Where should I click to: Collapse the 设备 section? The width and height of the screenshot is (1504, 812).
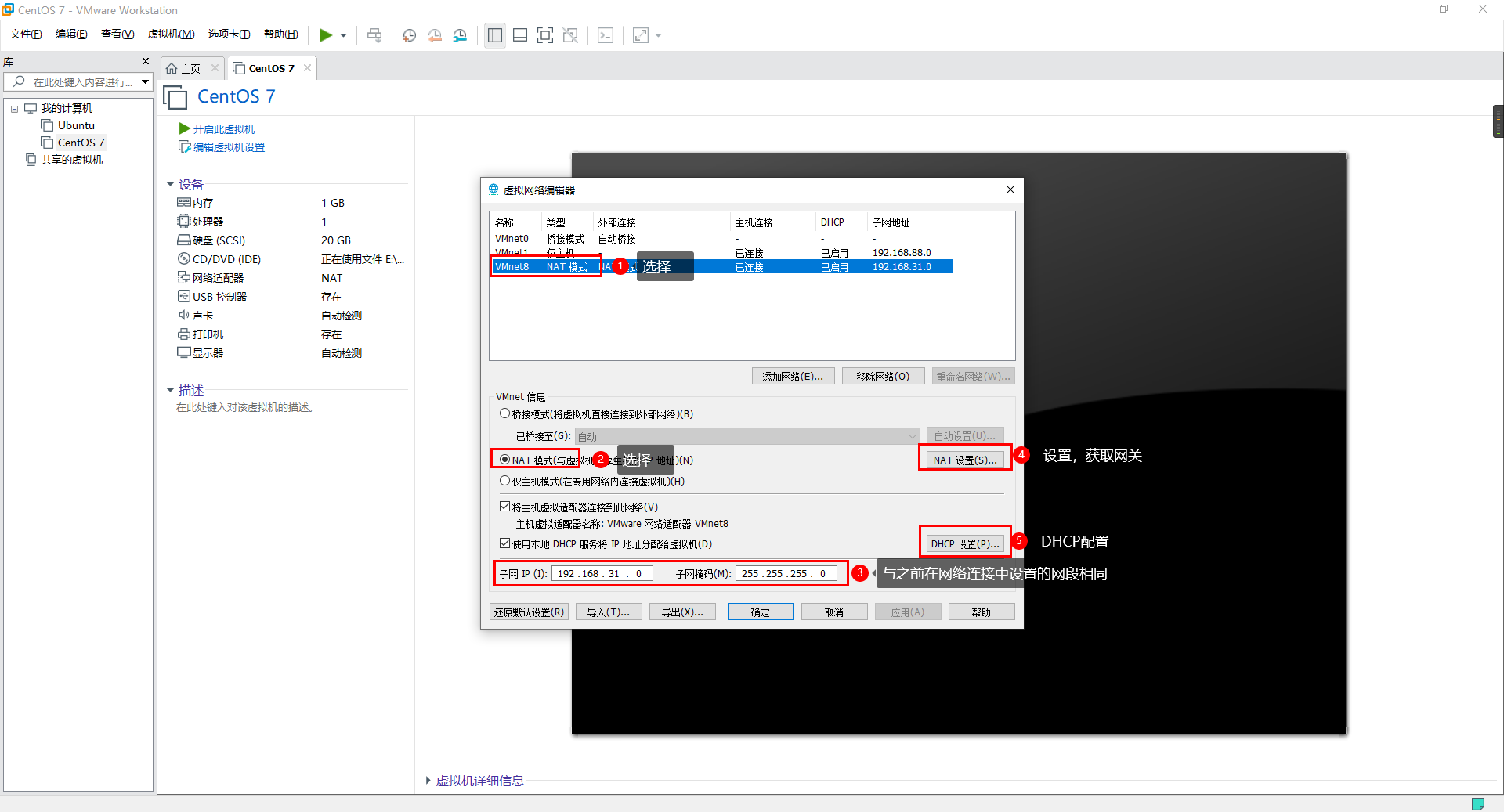coord(170,184)
